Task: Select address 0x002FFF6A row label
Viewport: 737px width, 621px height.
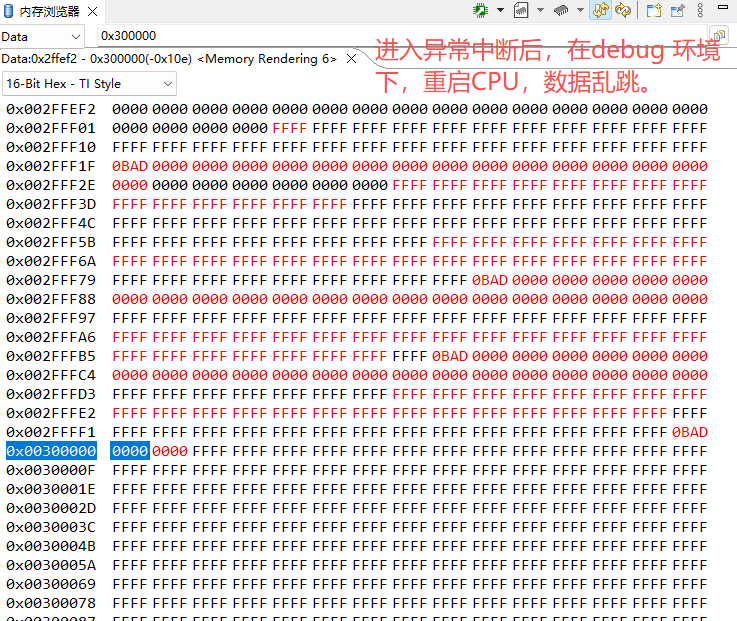Action: pos(51,261)
